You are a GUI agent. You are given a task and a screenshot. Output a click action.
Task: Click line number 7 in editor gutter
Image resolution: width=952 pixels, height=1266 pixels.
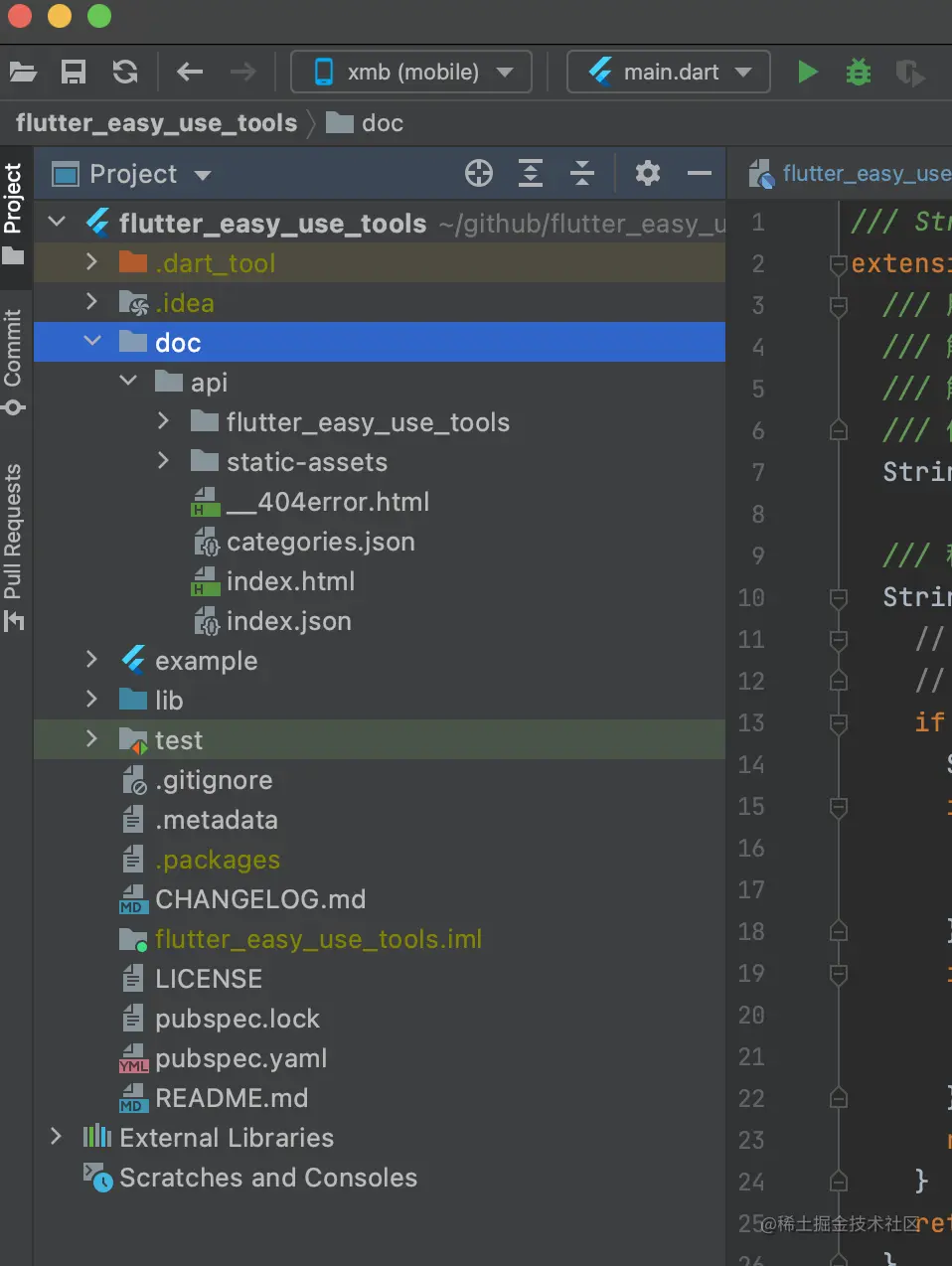point(758,472)
